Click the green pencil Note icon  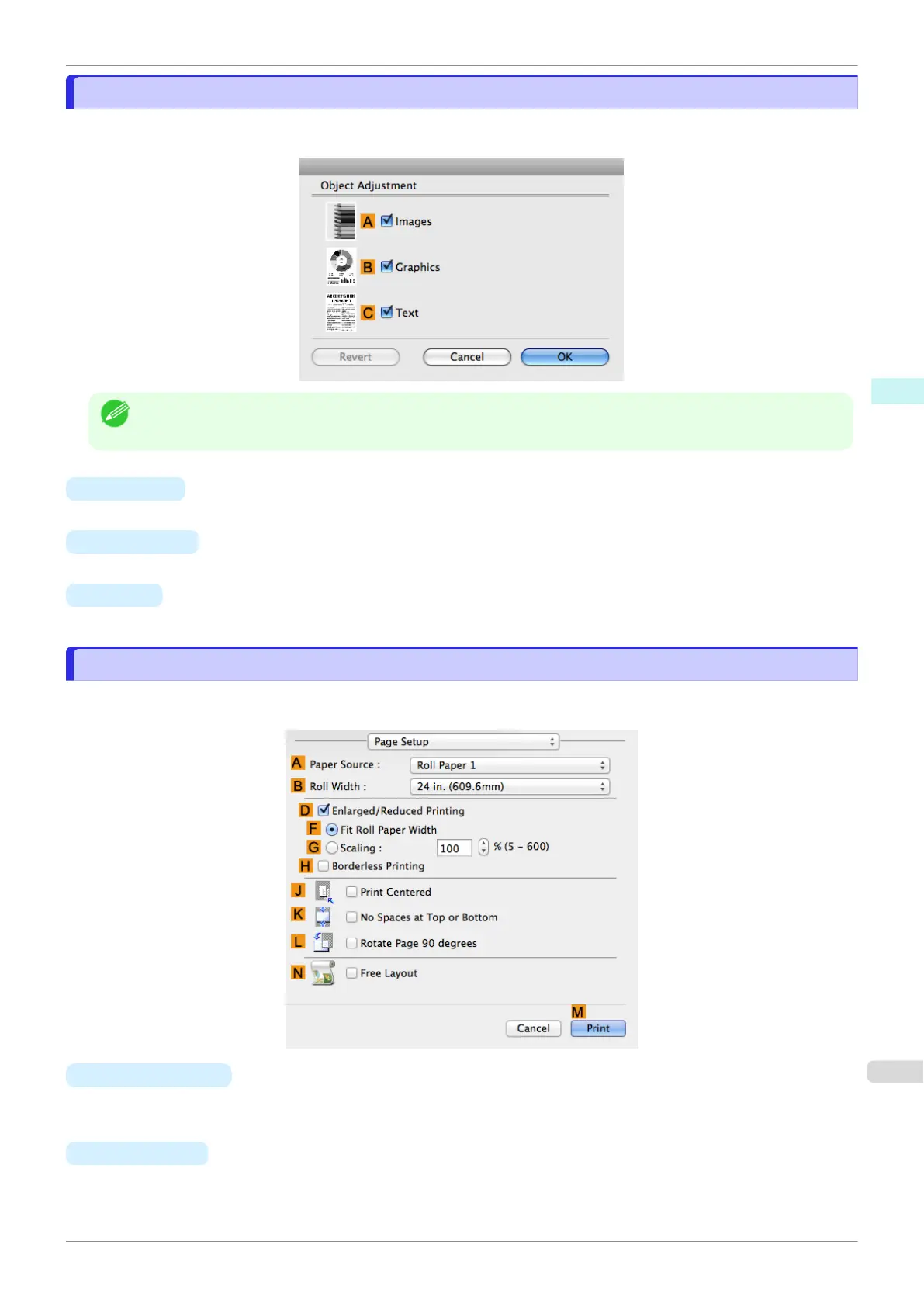tap(115, 414)
